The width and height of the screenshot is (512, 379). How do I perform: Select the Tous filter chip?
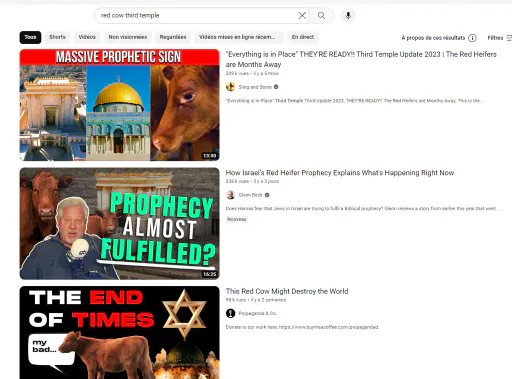(30, 37)
